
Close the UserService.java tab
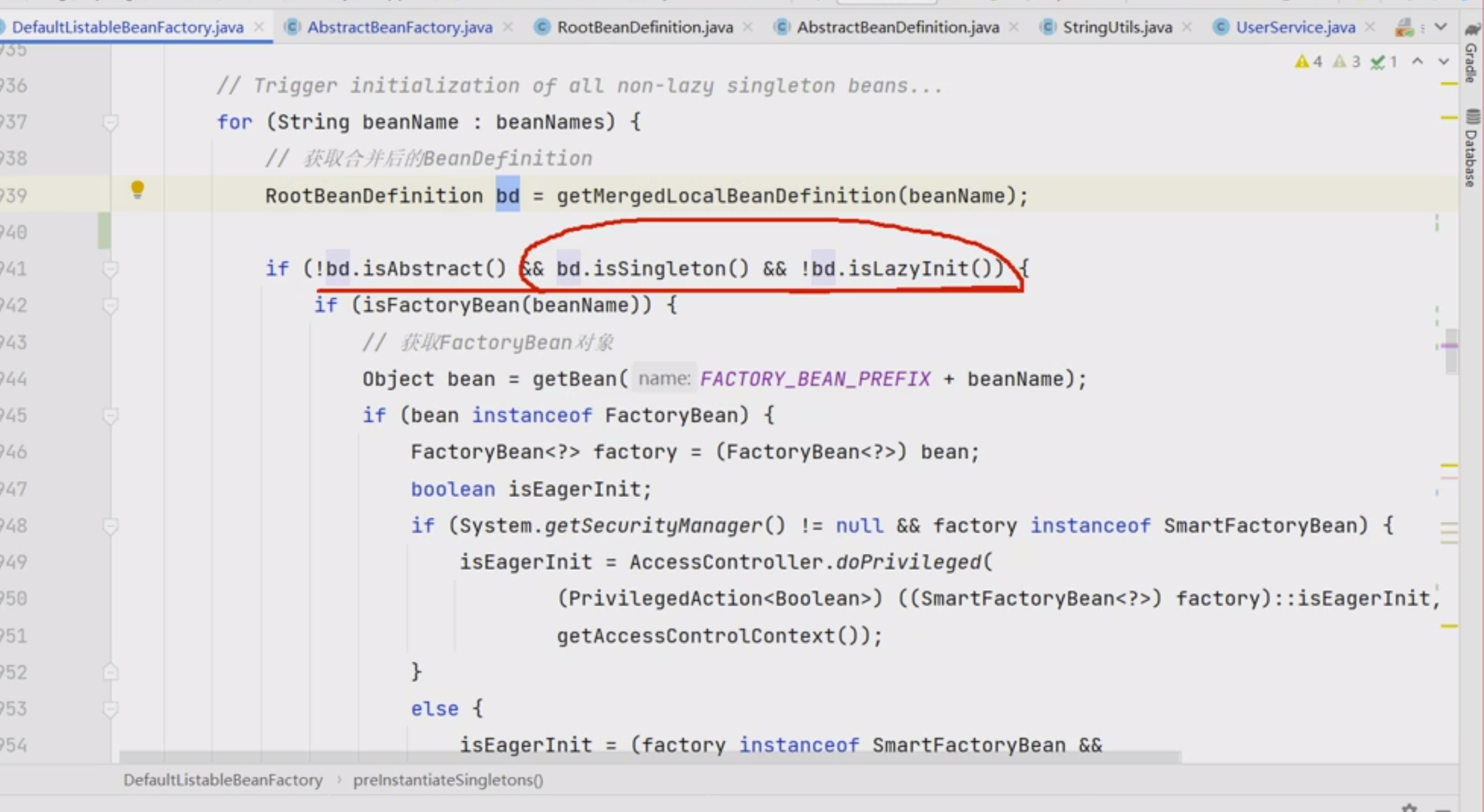click(1369, 27)
